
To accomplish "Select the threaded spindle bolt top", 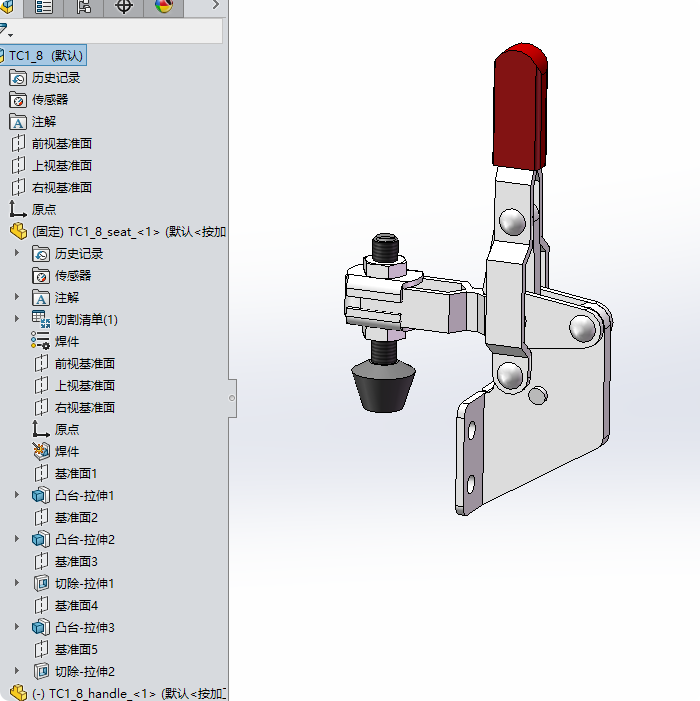I will 385,247.
